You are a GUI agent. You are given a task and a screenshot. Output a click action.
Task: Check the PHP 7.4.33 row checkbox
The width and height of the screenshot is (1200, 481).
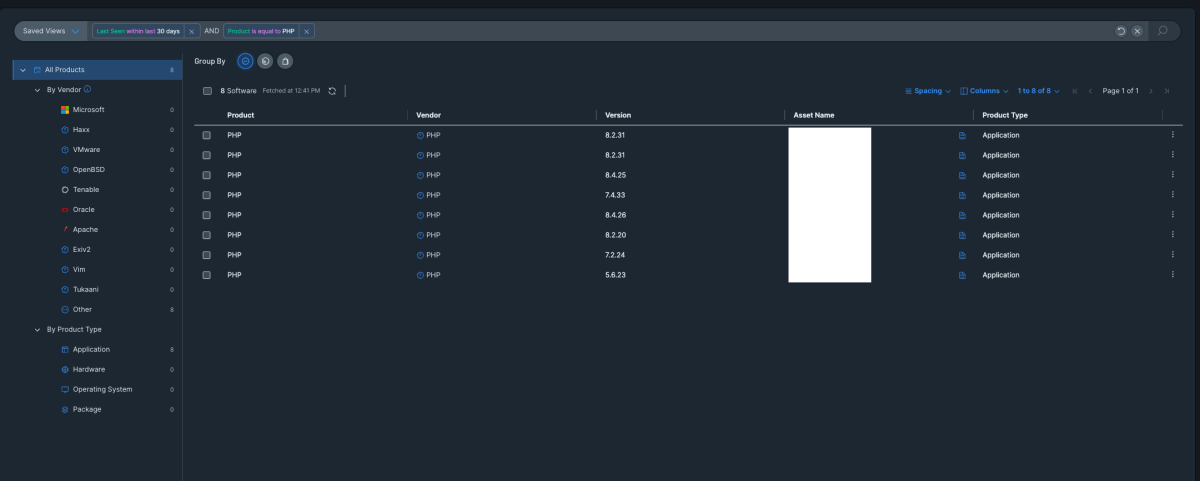click(207, 195)
